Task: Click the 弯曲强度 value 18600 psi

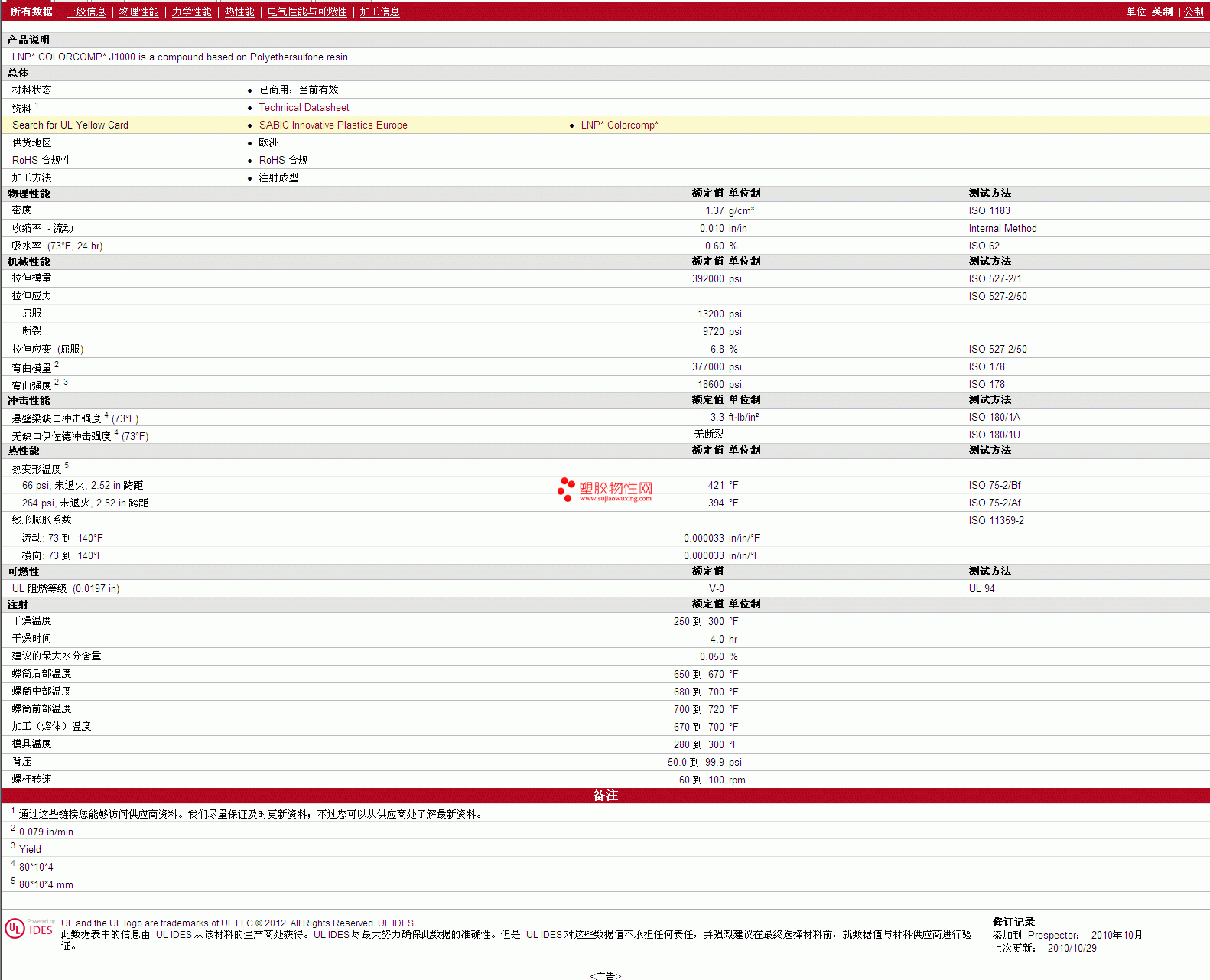Action: tap(720, 385)
